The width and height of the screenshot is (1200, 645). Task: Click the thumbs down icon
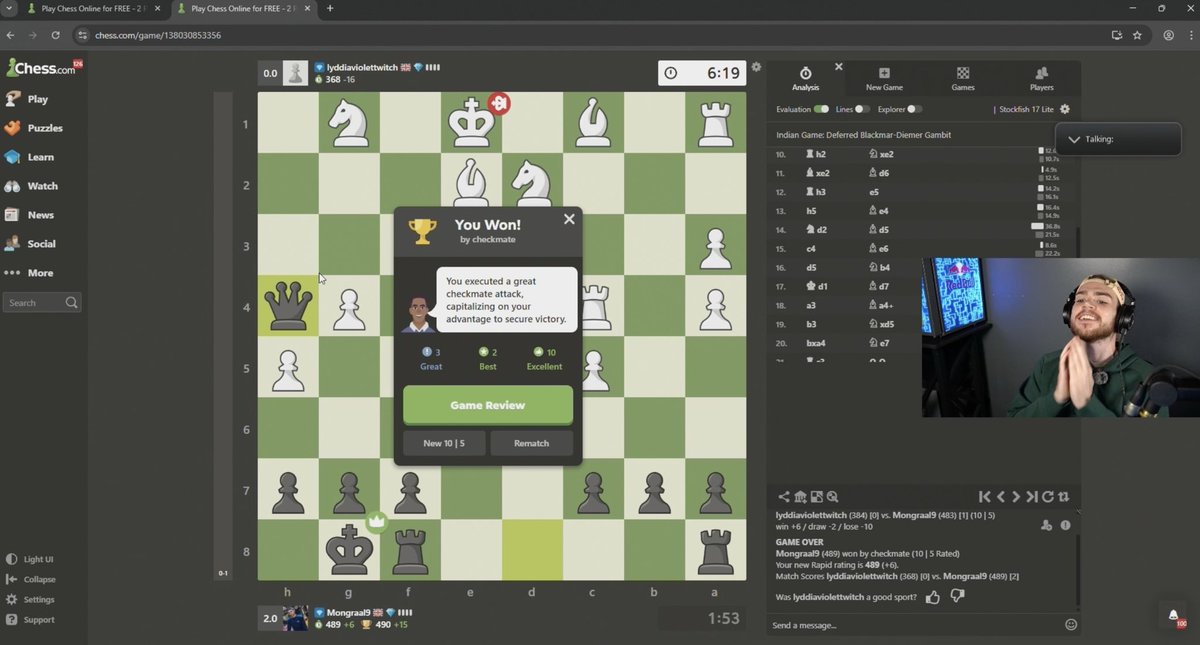click(957, 597)
